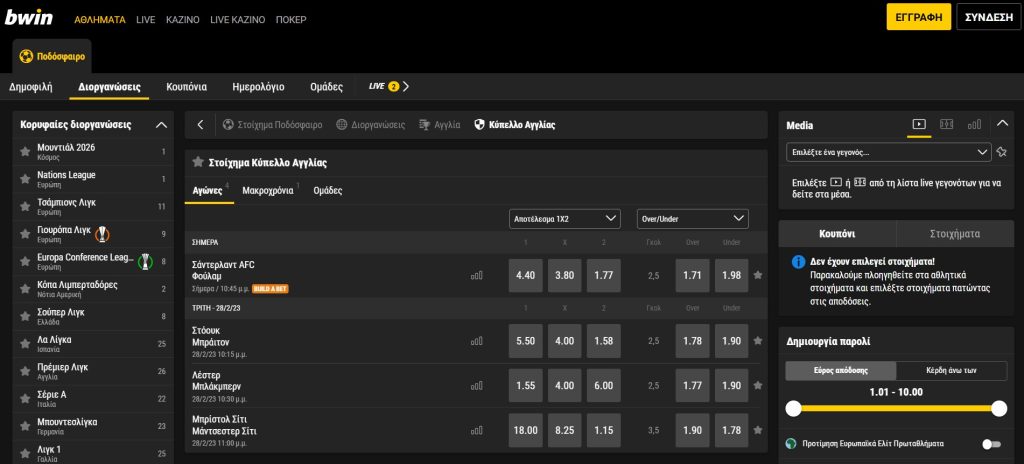Open the Αποτέλεσμα 1X2 market dropdown
Screen dimensions: 1024x464
564,219
